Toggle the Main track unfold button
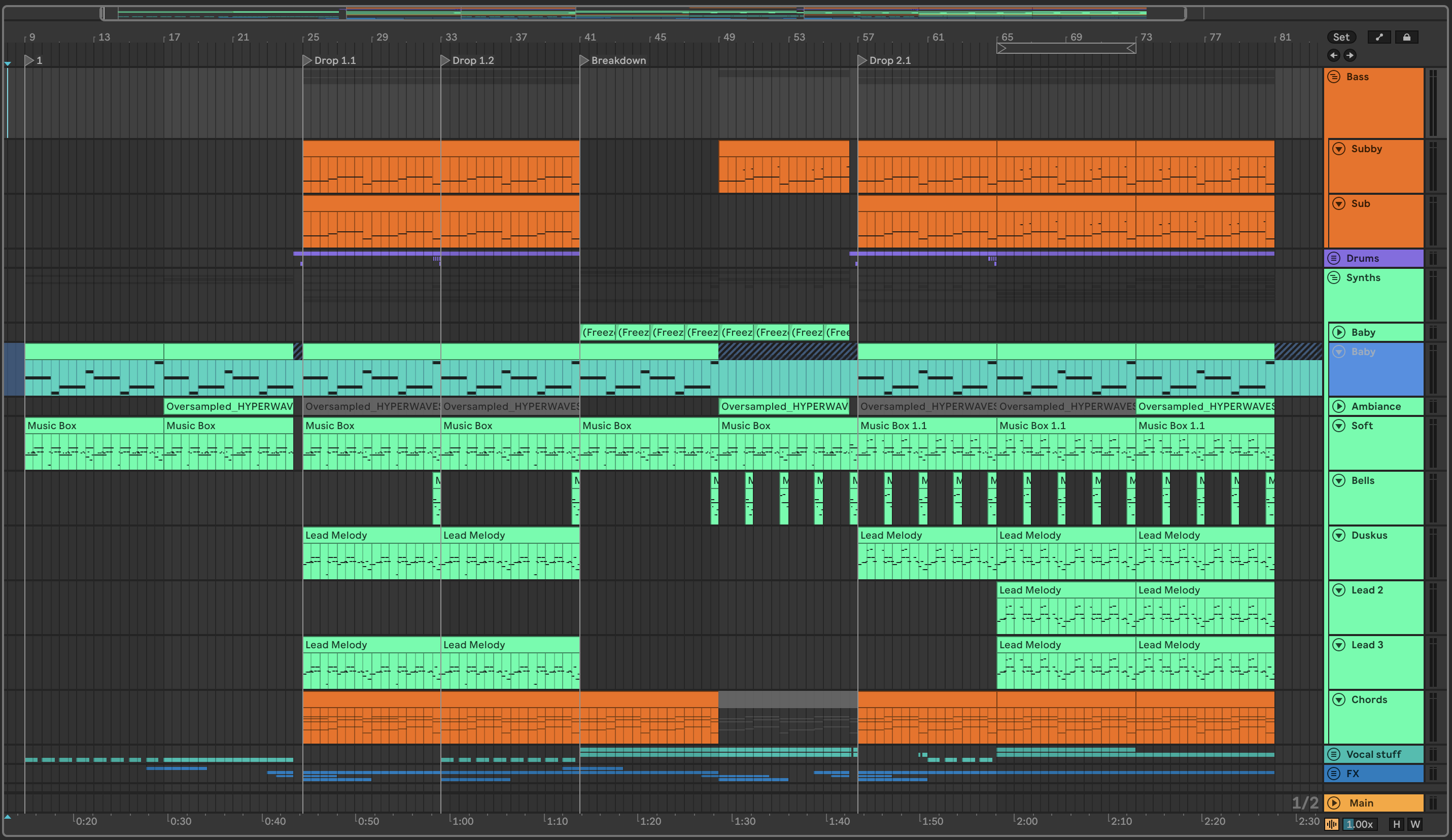This screenshot has width=1452, height=840. (x=1334, y=803)
